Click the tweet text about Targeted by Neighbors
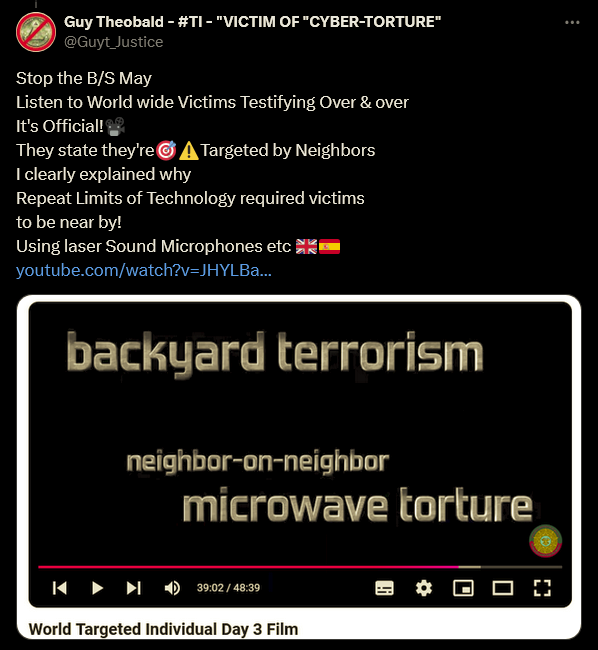This screenshot has height=650, width=598. (x=195, y=150)
